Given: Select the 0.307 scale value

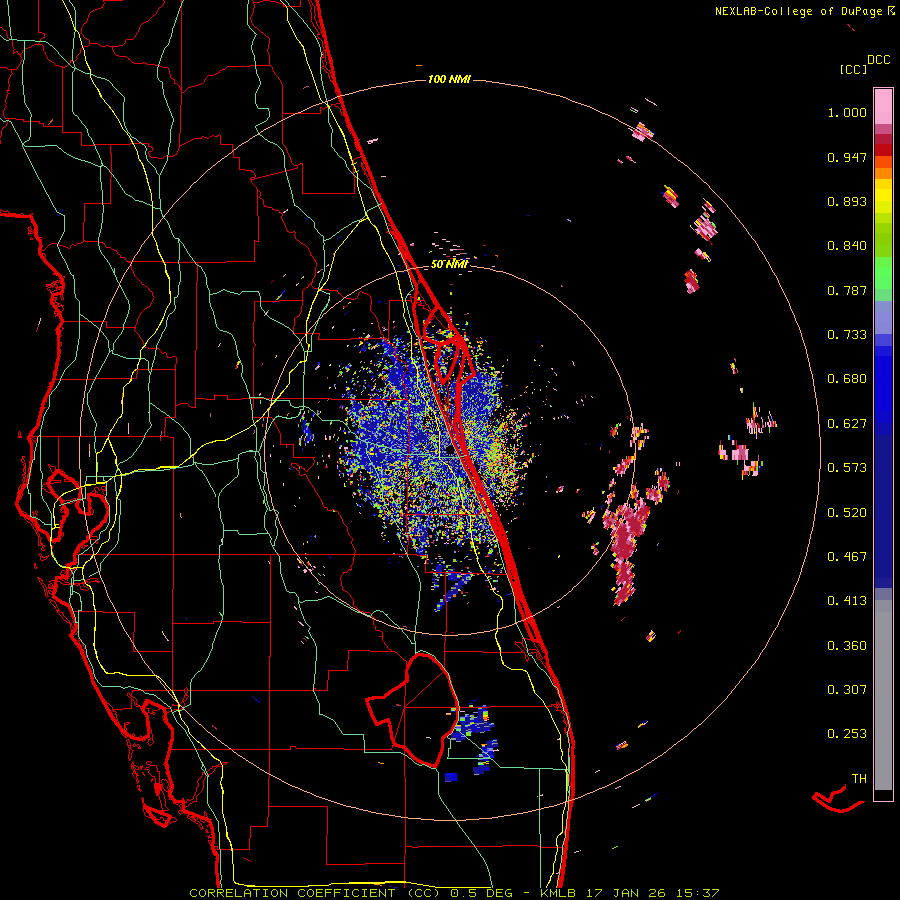Looking at the screenshot, I should coord(847,690).
